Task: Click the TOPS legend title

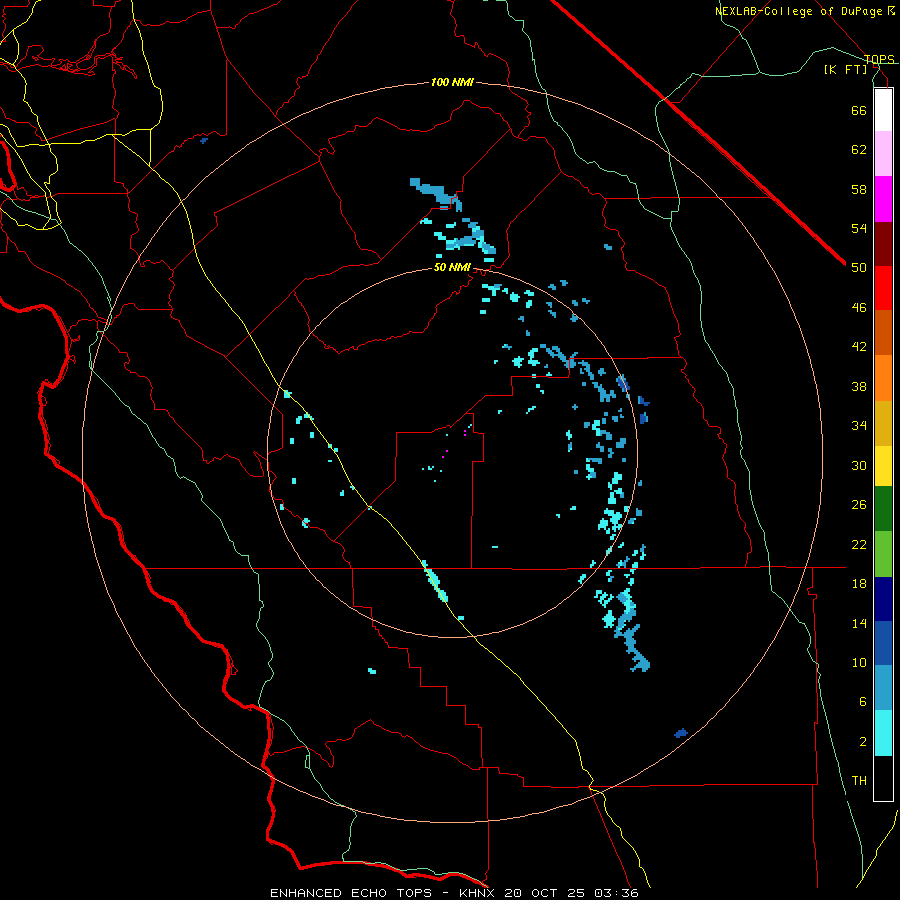Action: pos(879,59)
